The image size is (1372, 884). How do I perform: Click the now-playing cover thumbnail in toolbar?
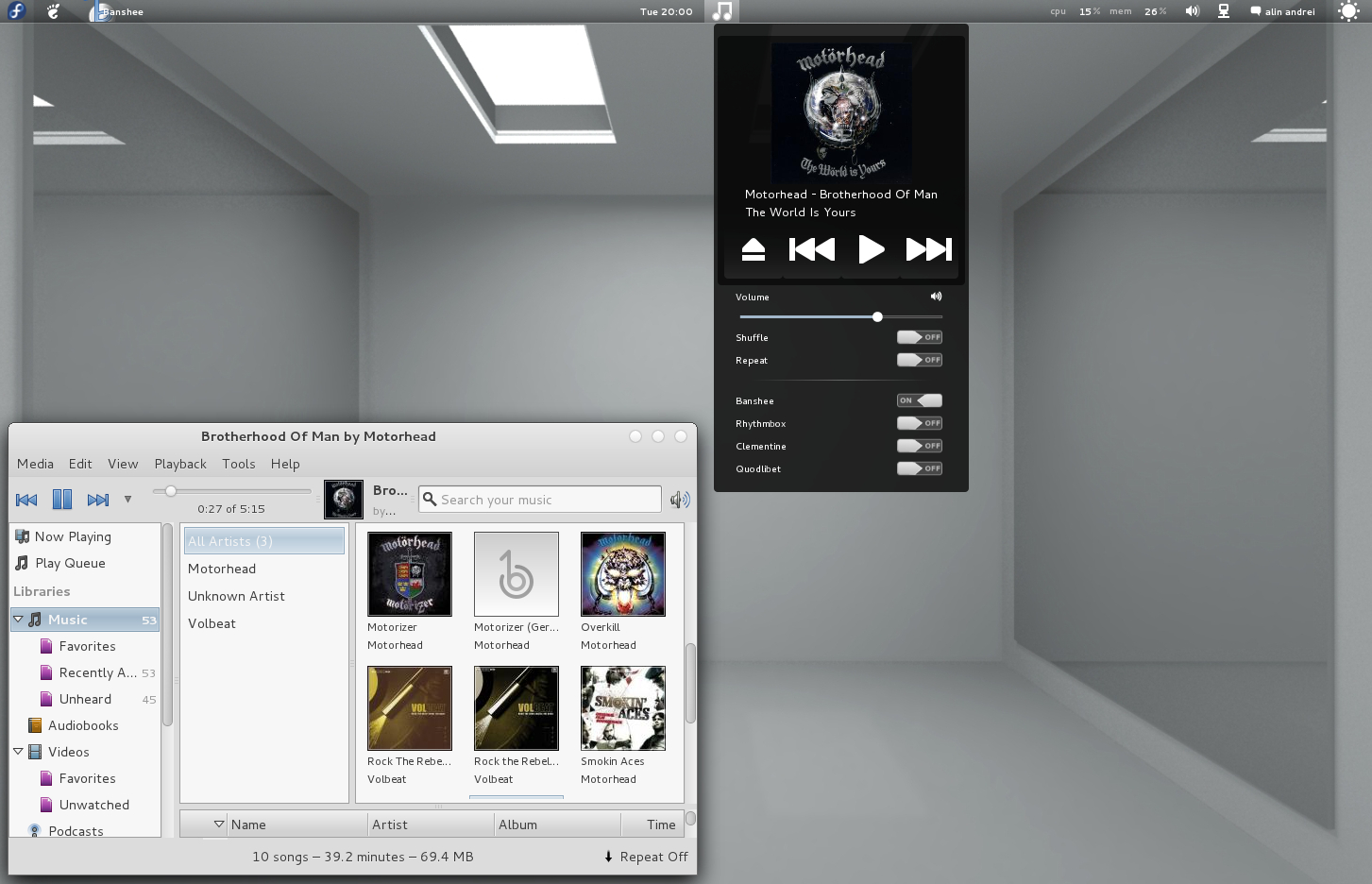pyautogui.click(x=344, y=500)
